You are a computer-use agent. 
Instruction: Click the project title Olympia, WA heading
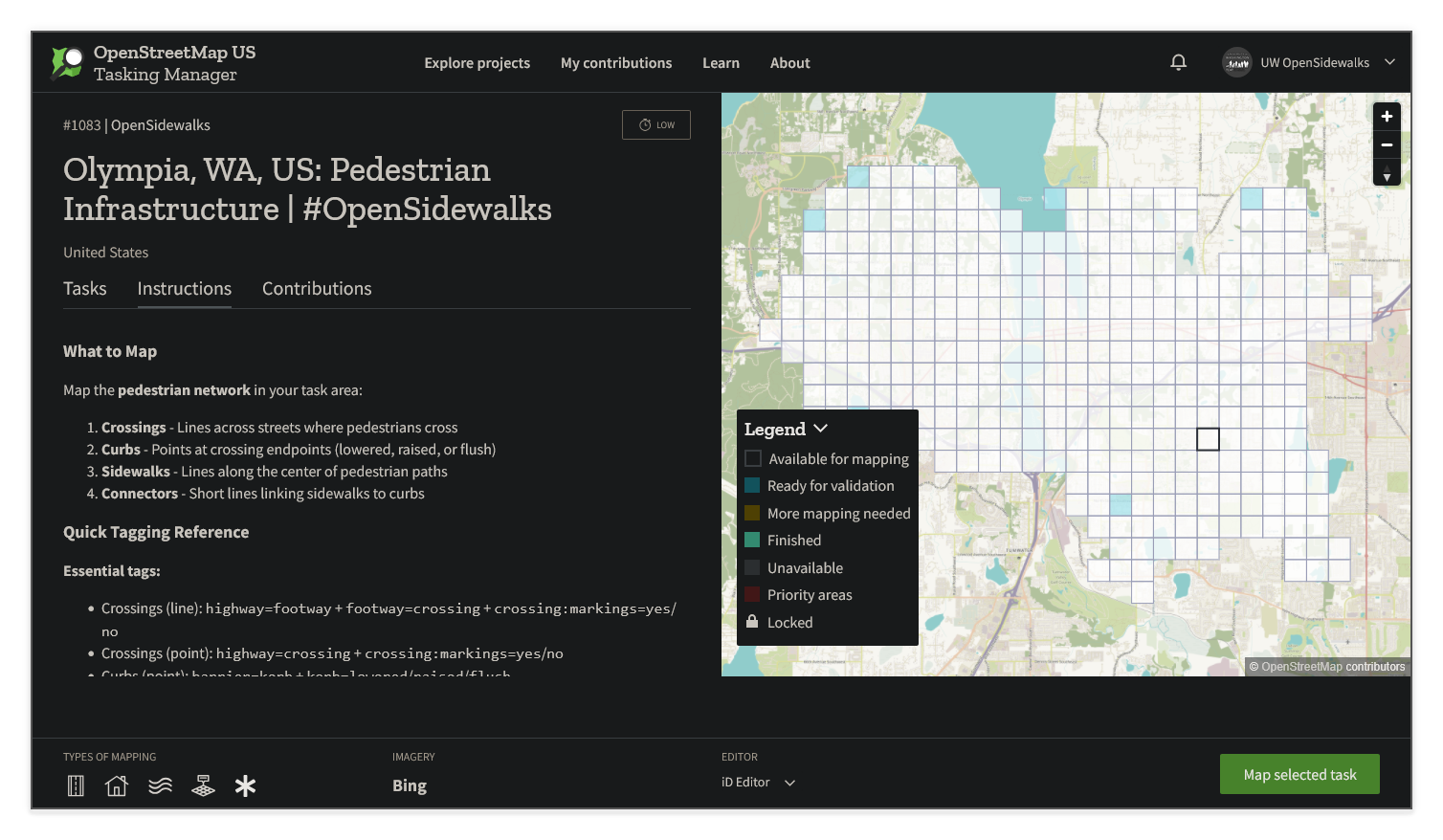[307, 189]
